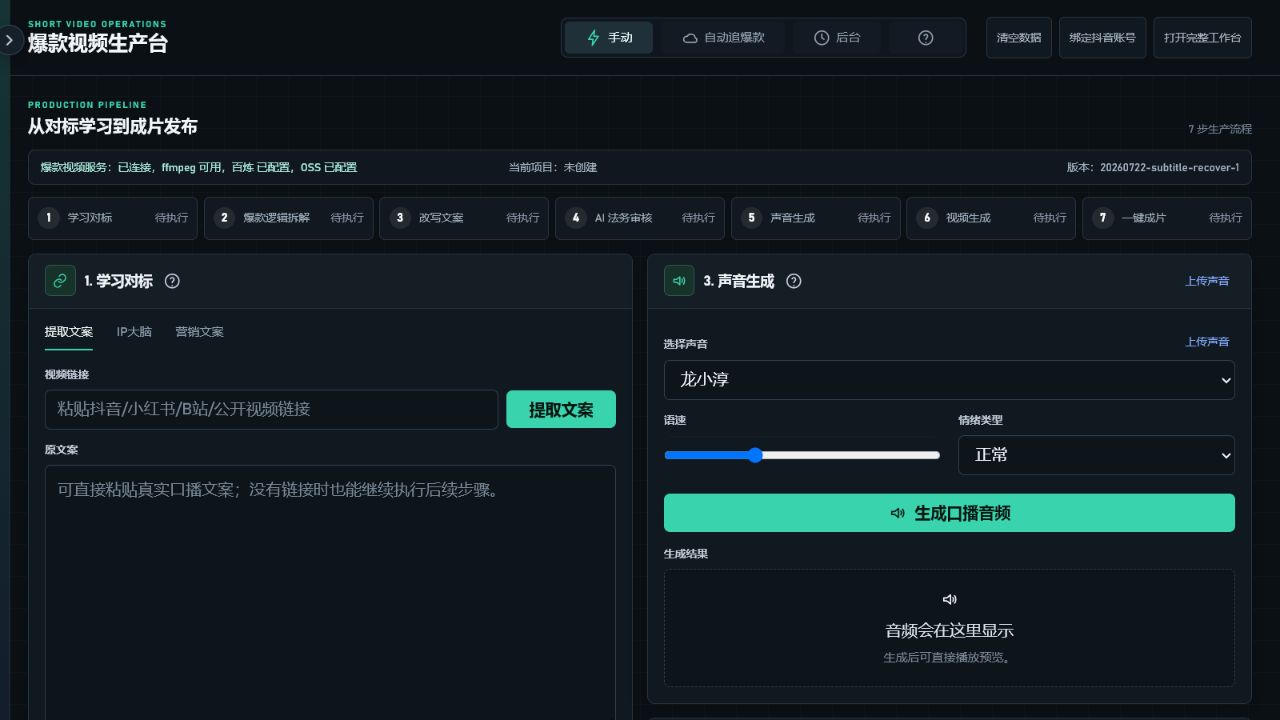The image size is (1280, 720).
Task: Click 清空数据 button
Action: [x=1019, y=38]
